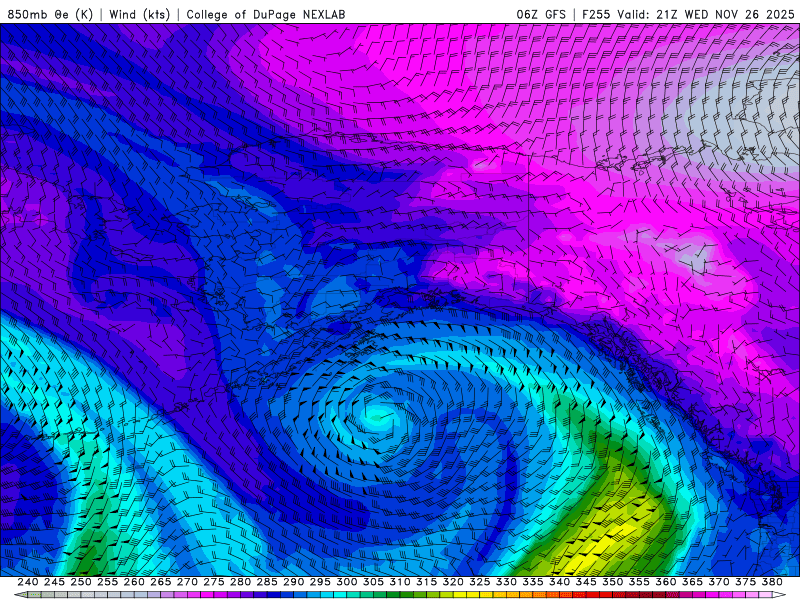Click the 'F255' forecast hour label
Screen dimensions: 800x600
click(596, 14)
